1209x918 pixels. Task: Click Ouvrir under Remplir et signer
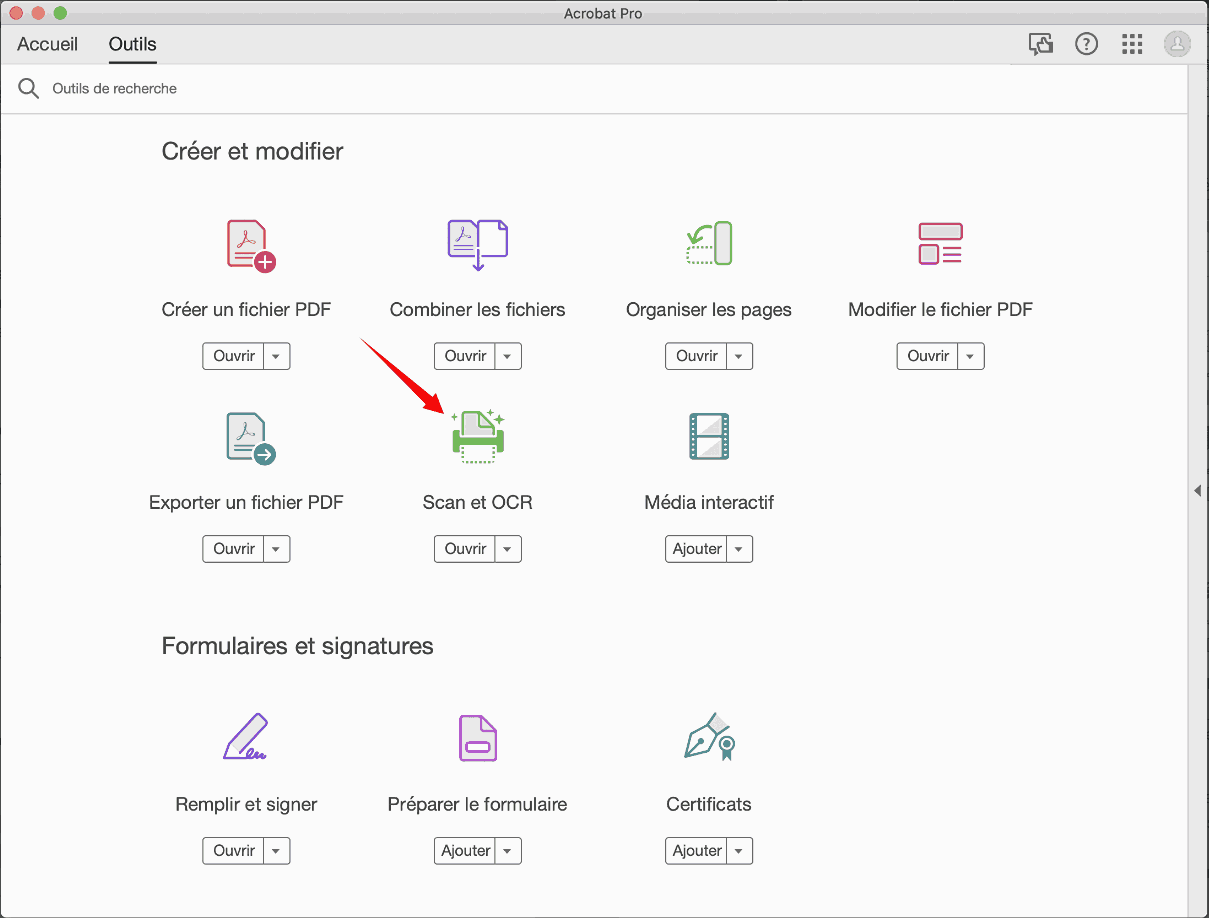(x=234, y=851)
